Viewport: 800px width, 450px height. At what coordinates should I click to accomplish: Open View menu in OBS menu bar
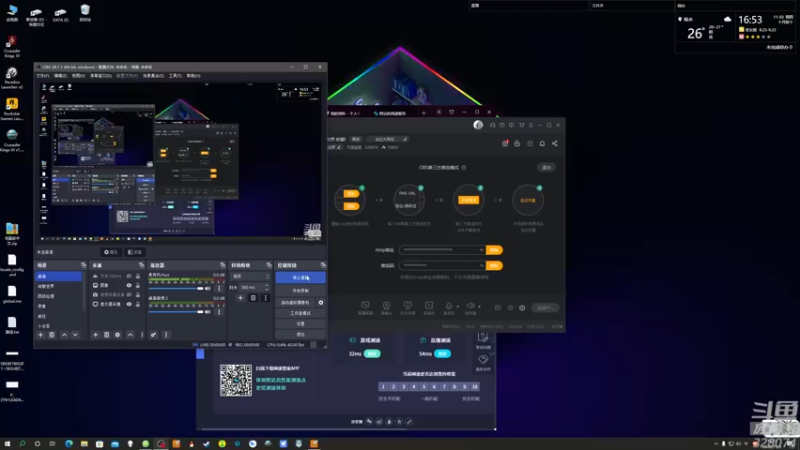pos(78,76)
